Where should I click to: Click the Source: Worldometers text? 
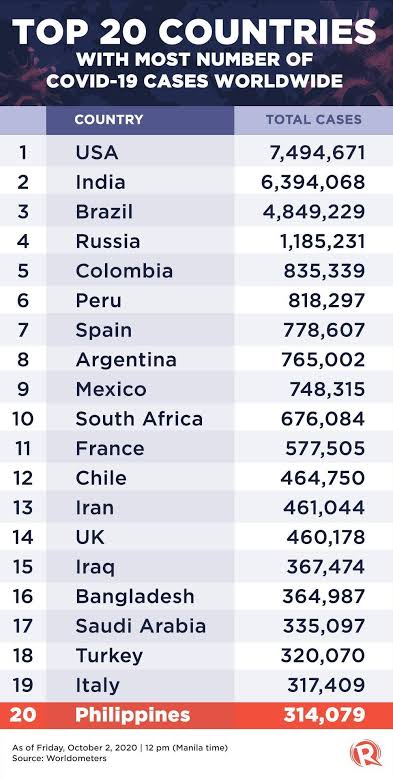click(60, 759)
